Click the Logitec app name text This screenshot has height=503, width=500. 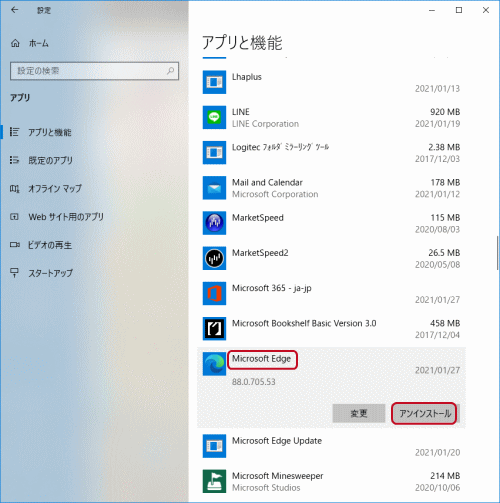[280, 147]
